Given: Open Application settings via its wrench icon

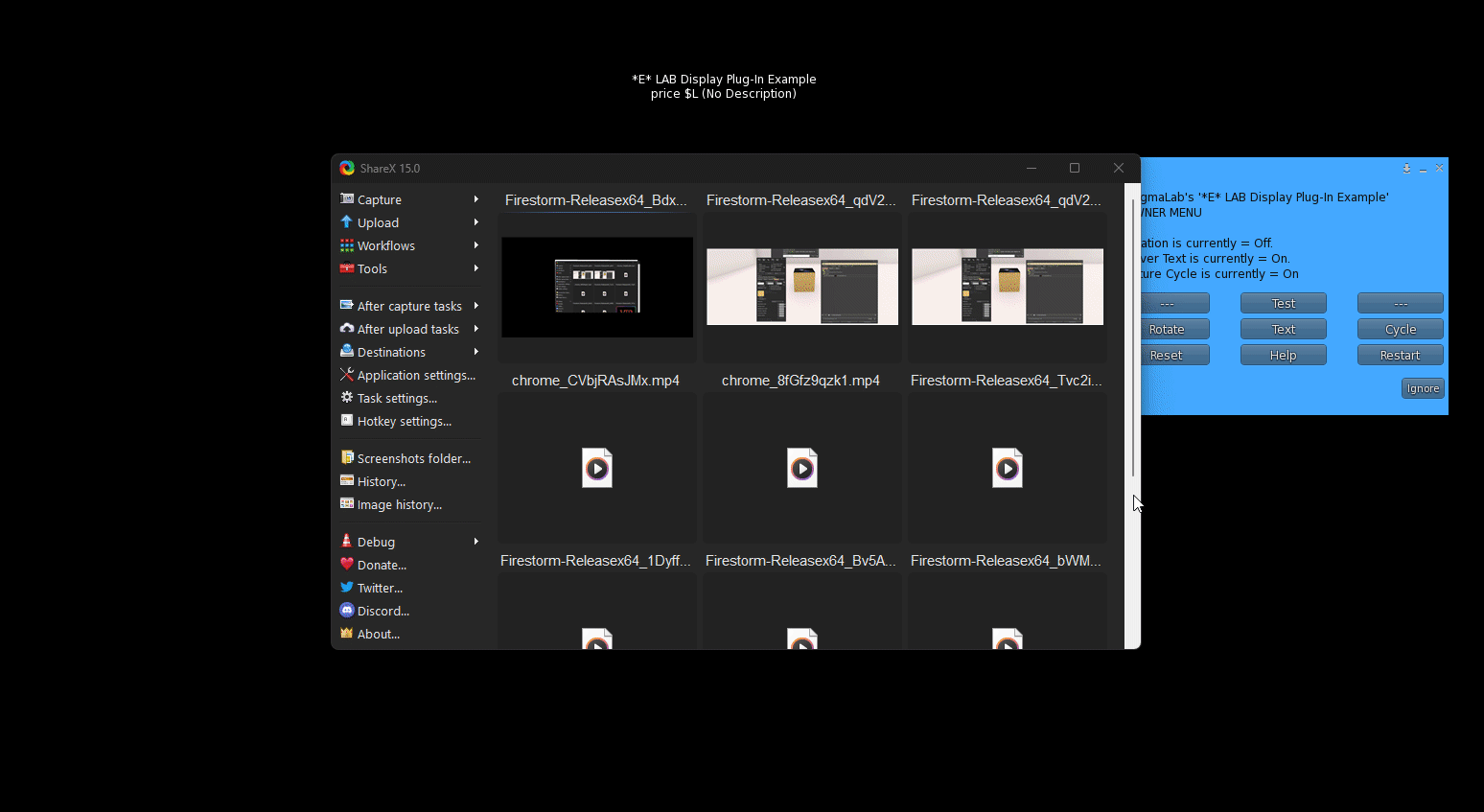Looking at the screenshot, I should click(347, 374).
